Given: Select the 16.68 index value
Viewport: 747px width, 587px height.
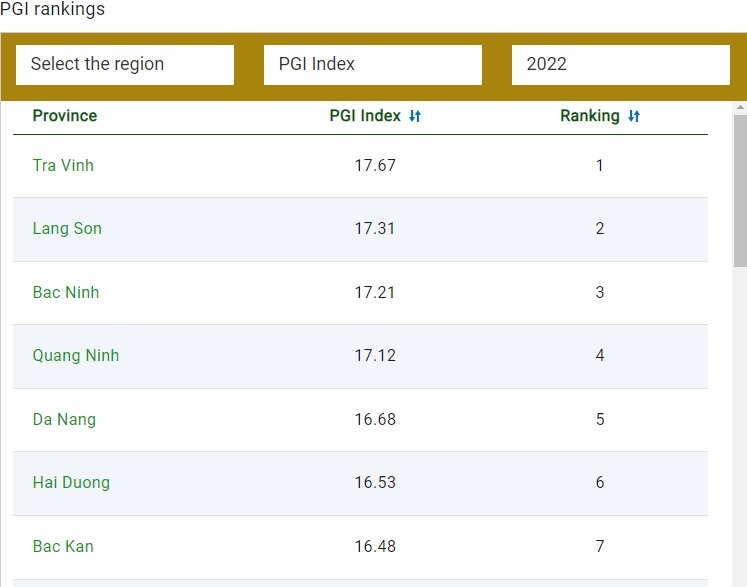Looking at the screenshot, I should point(375,419).
